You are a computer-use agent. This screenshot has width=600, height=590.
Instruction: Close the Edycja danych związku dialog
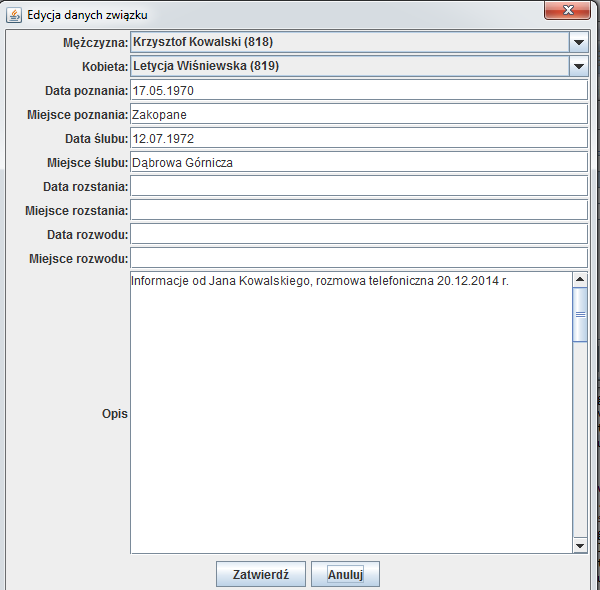[x=567, y=10]
